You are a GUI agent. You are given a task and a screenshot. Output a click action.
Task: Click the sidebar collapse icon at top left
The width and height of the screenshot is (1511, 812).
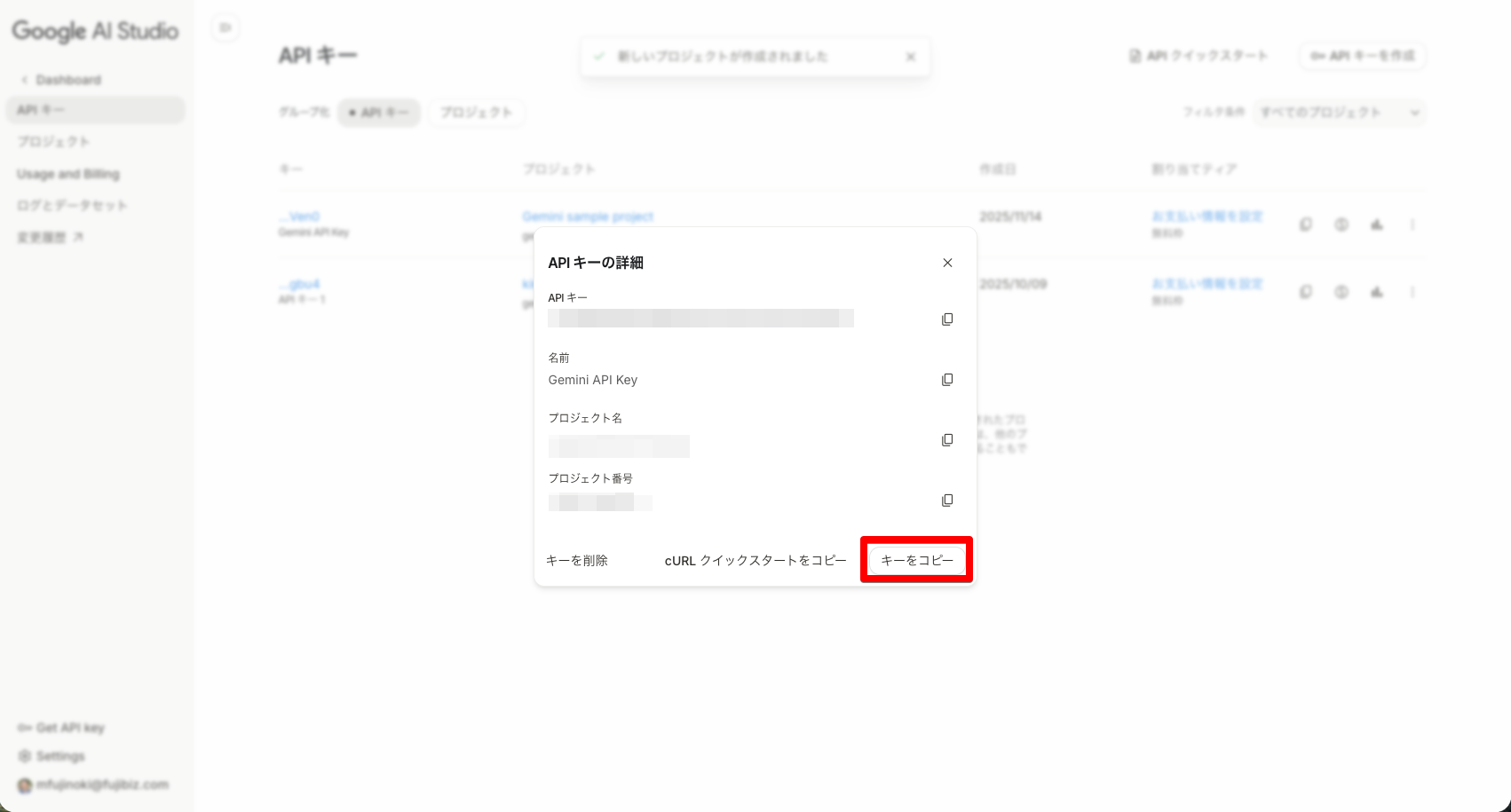pos(226,28)
